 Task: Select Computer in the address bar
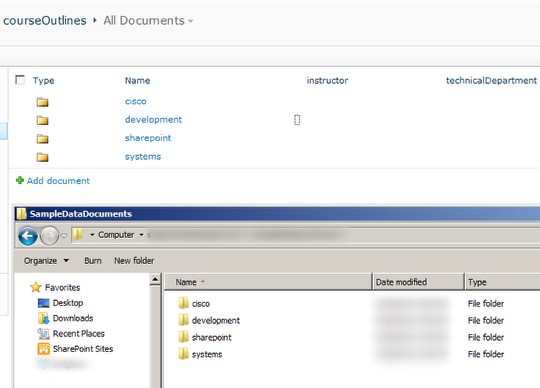pyautogui.click(x=116, y=235)
